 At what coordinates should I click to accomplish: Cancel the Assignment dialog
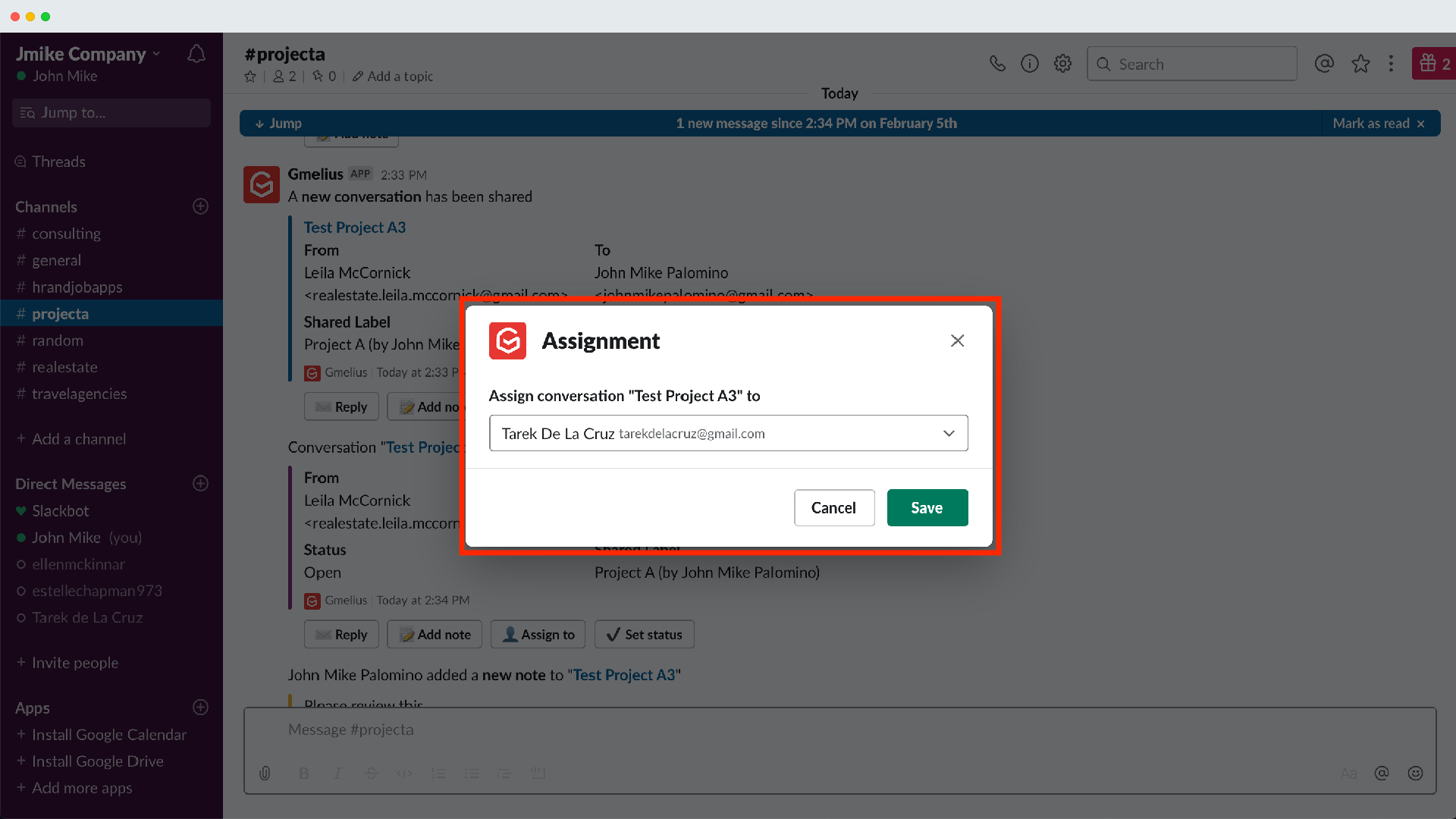point(833,507)
